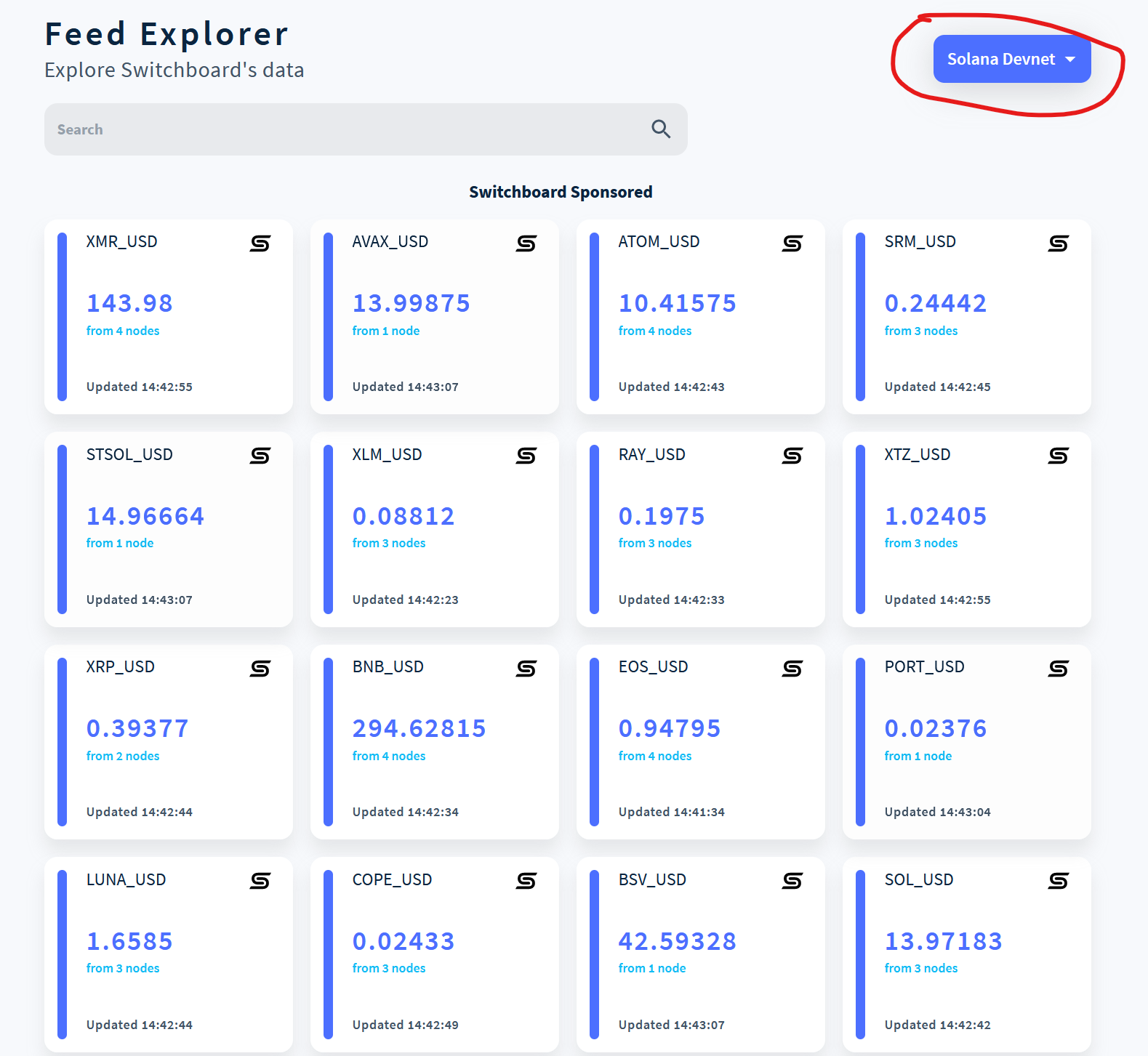Click the price value 0.94795
This screenshot has height=1056, width=1148.
coord(670,728)
